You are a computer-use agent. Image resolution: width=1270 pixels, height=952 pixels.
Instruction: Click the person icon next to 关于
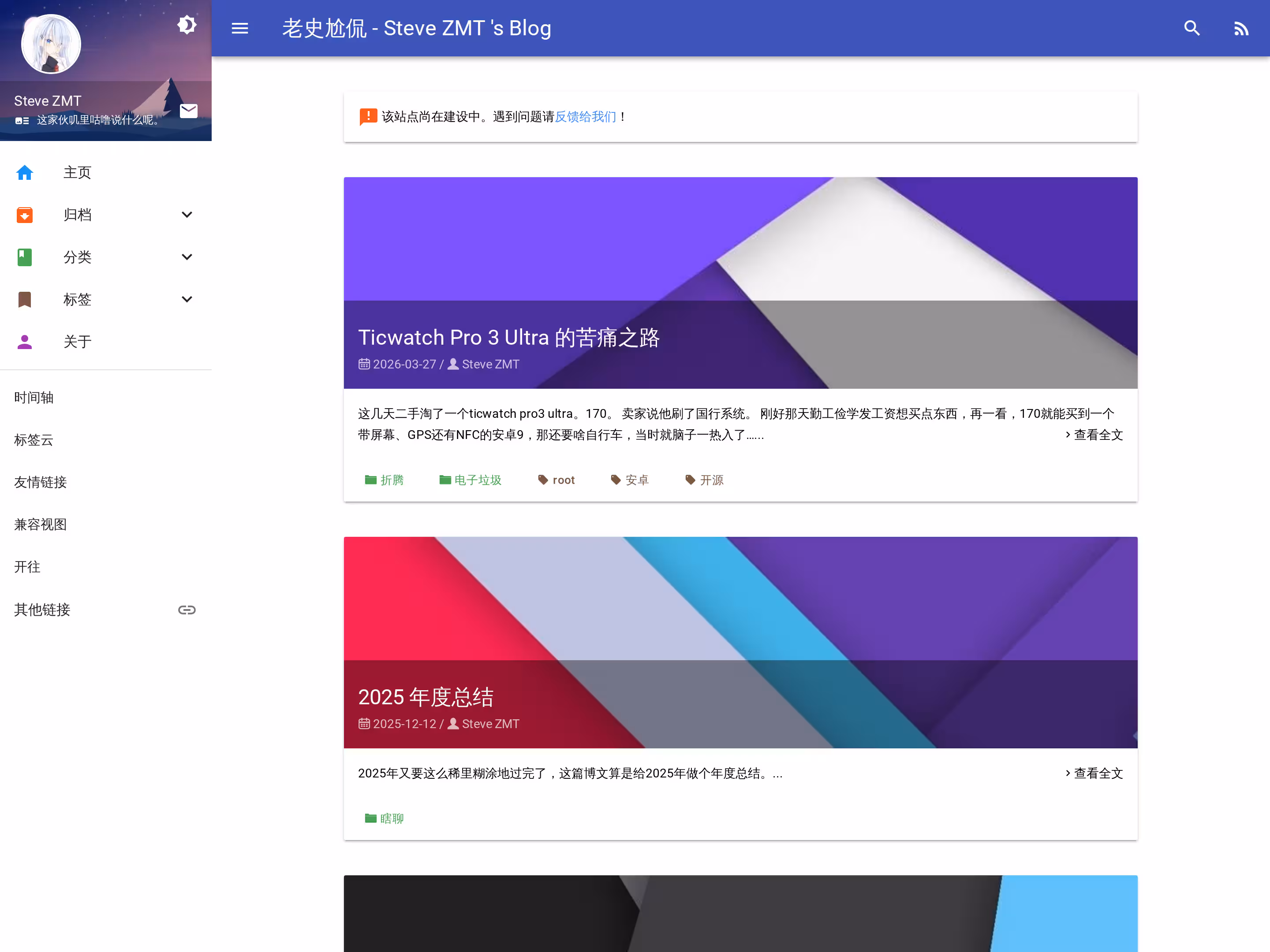tap(25, 342)
